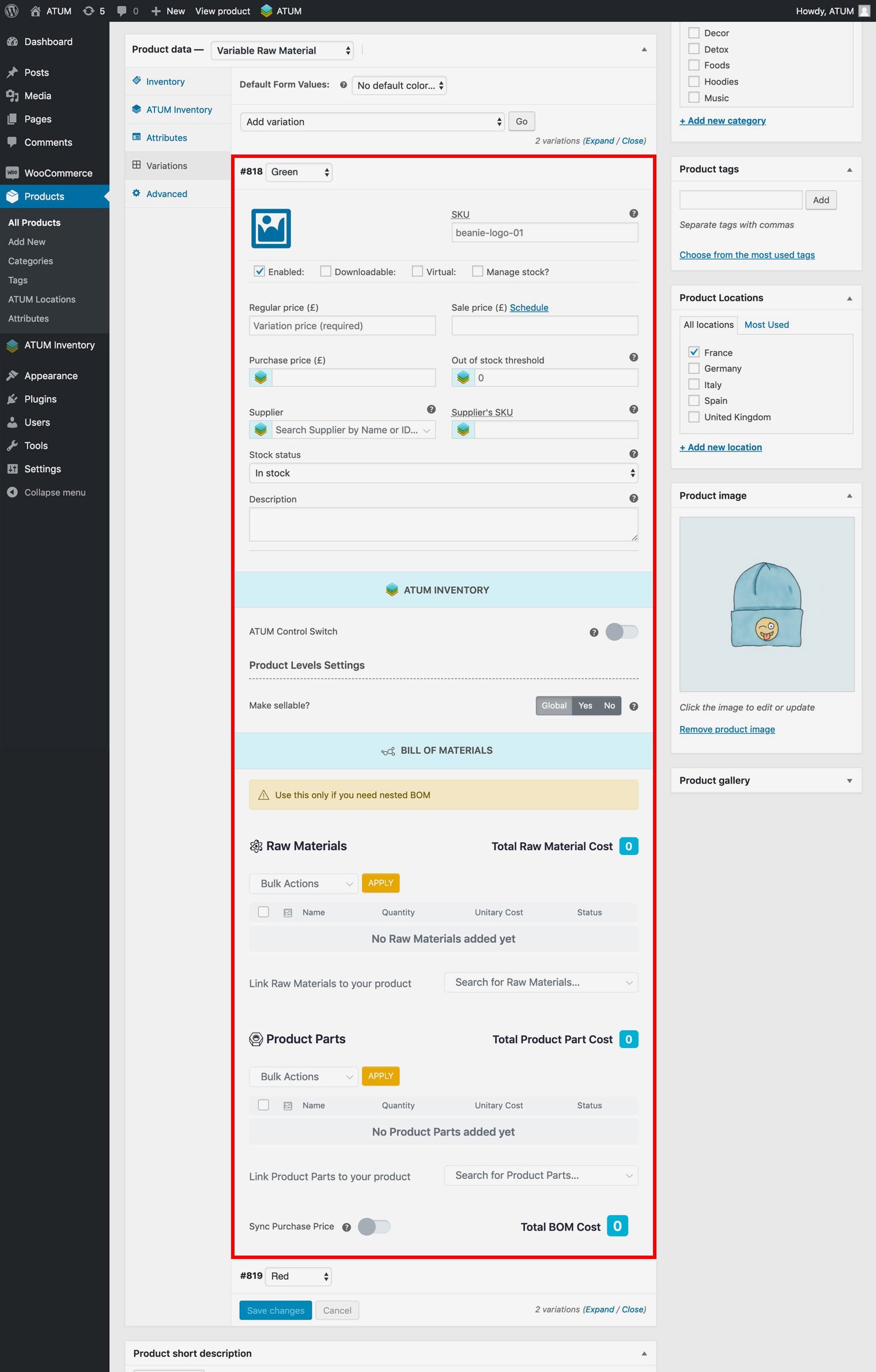This screenshot has height=1372, width=876.
Task: Open the Add variation dropdown
Action: (372, 122)
